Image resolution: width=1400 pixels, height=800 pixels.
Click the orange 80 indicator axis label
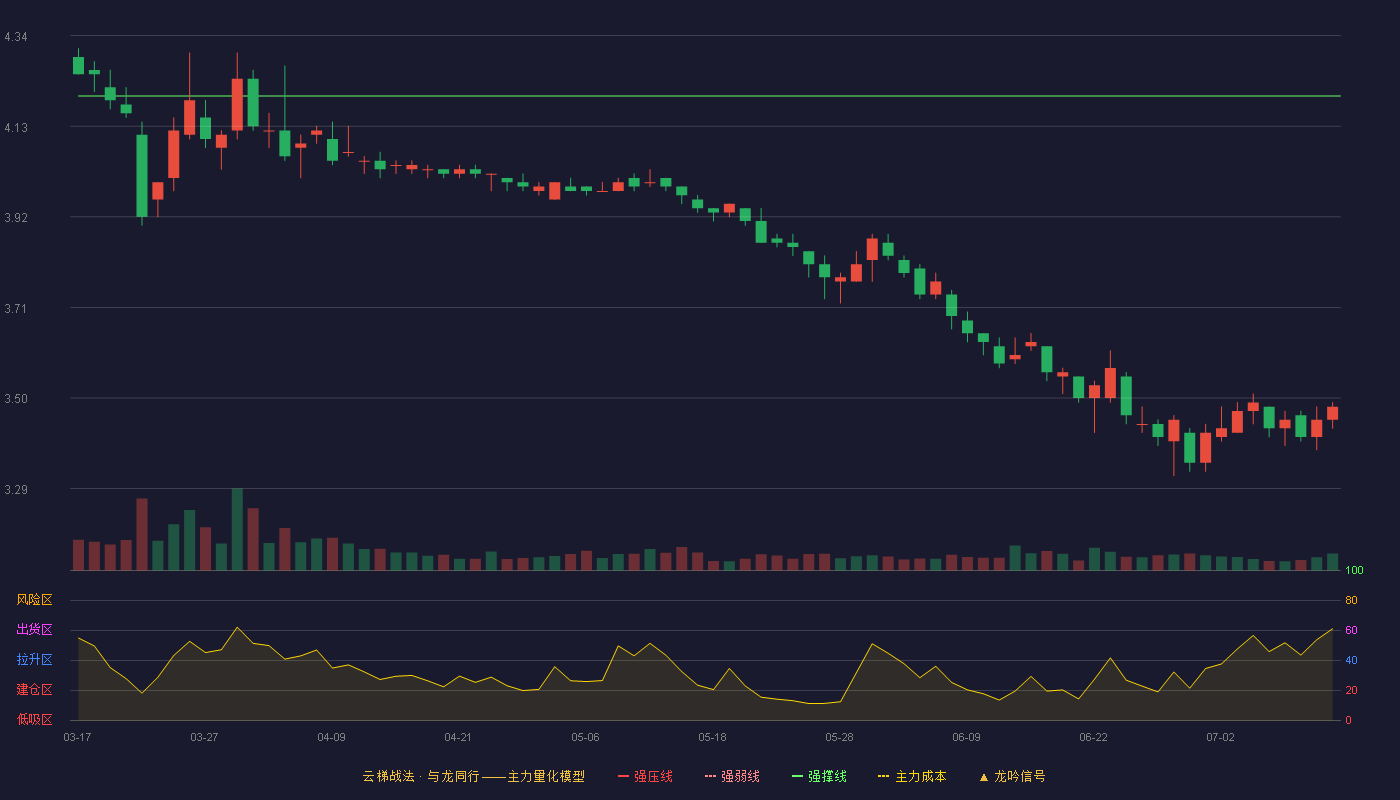pyautogui.click(x=1351, y=600)
